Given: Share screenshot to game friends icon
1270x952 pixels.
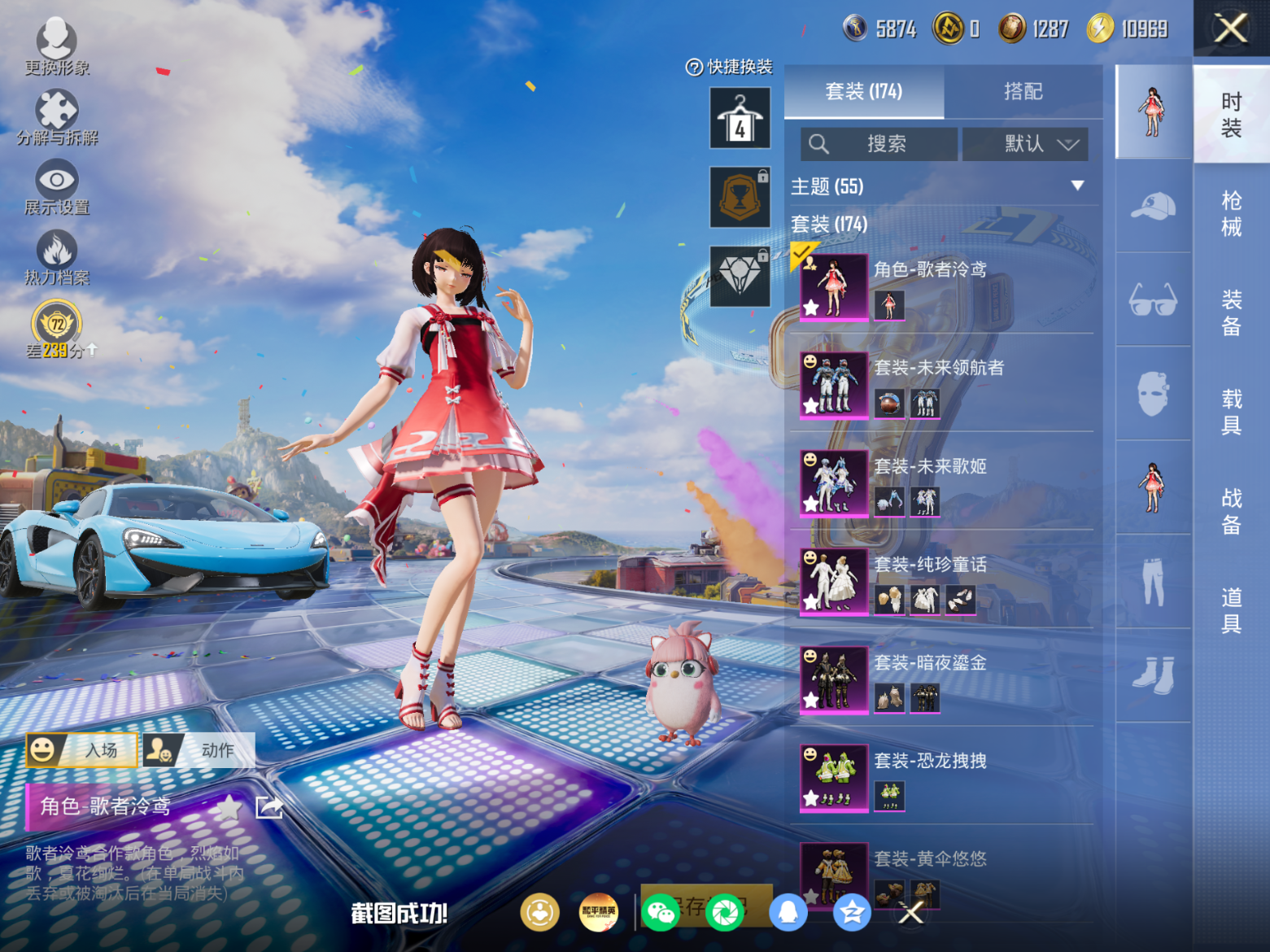Looking at the screenshot, I should pyautogui.click(x=540, y=912).
